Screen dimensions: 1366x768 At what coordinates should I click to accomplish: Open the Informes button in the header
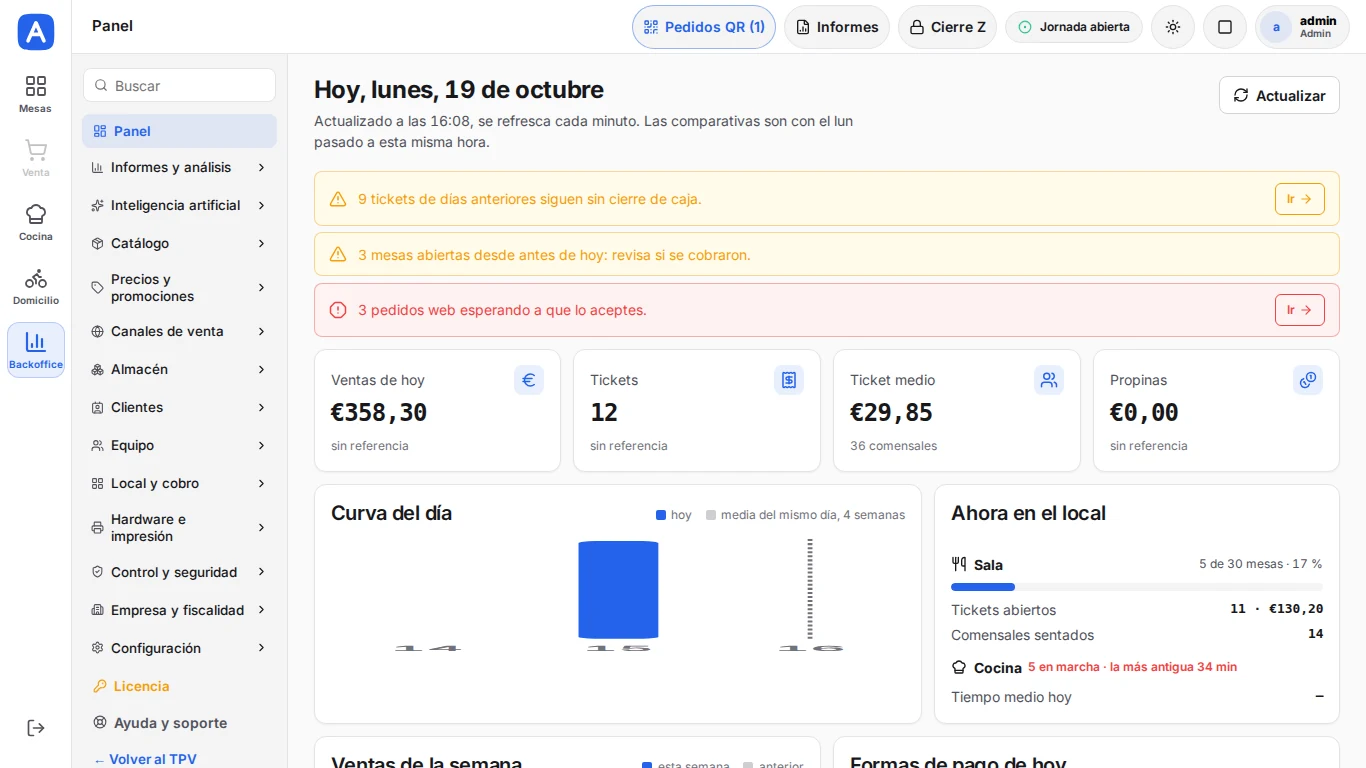837,27
